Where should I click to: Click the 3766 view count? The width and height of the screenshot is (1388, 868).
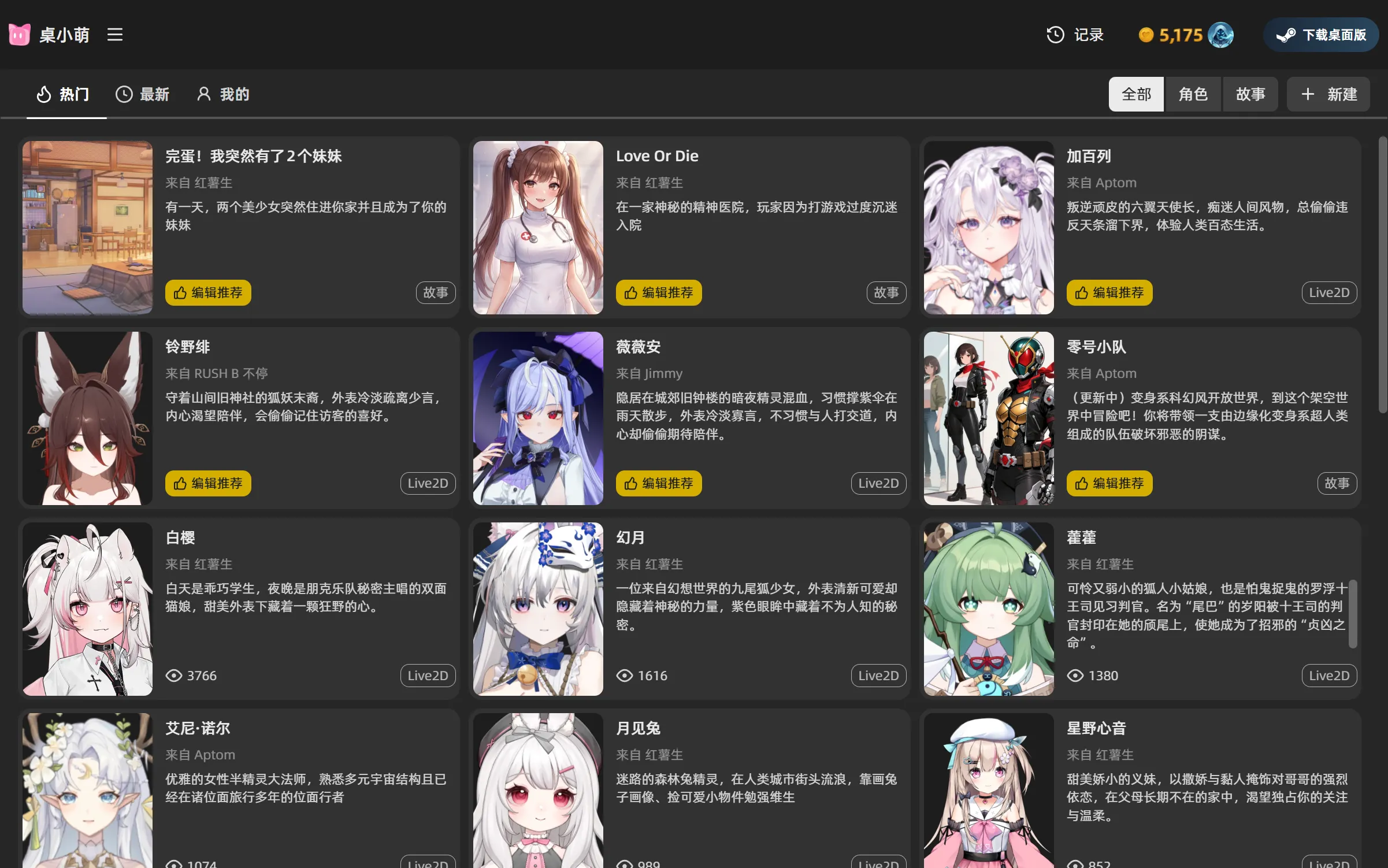click(x=202, y=676)
